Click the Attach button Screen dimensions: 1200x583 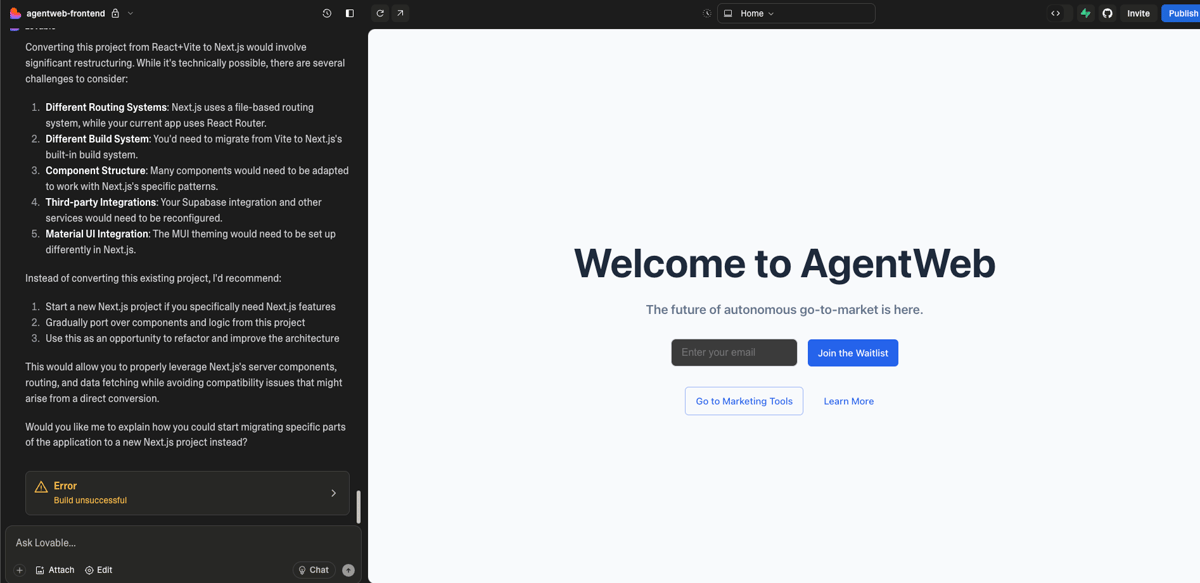55,570
